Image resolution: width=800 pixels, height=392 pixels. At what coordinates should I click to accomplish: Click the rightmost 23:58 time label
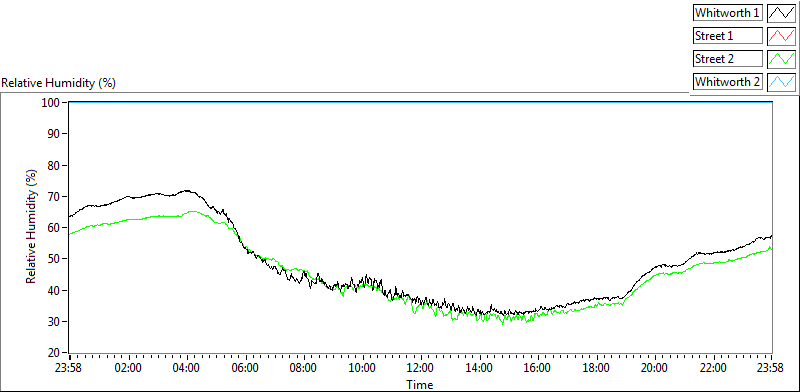[771, 369]
